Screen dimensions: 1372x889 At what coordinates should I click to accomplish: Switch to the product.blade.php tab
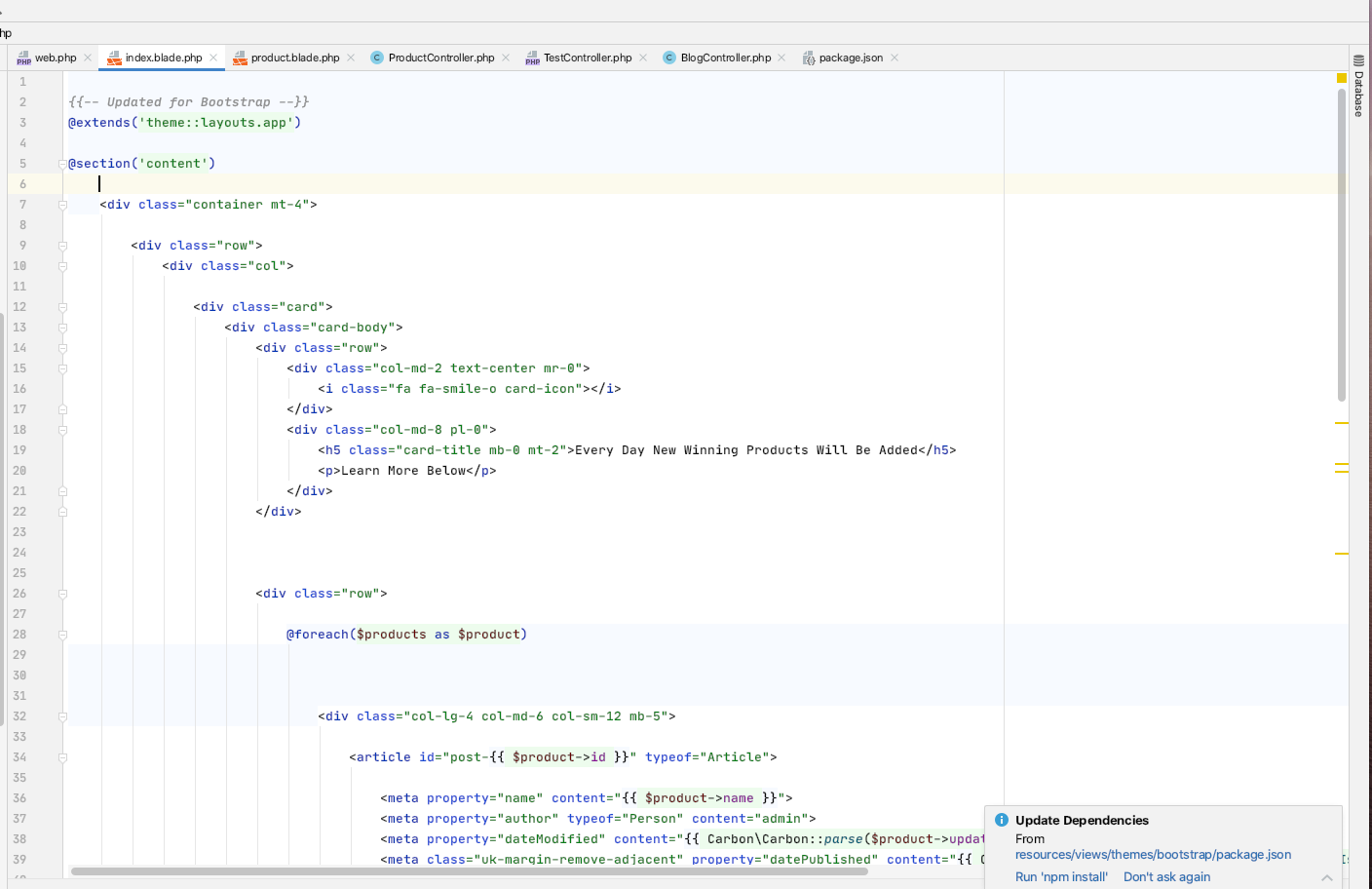coord(295,58)
